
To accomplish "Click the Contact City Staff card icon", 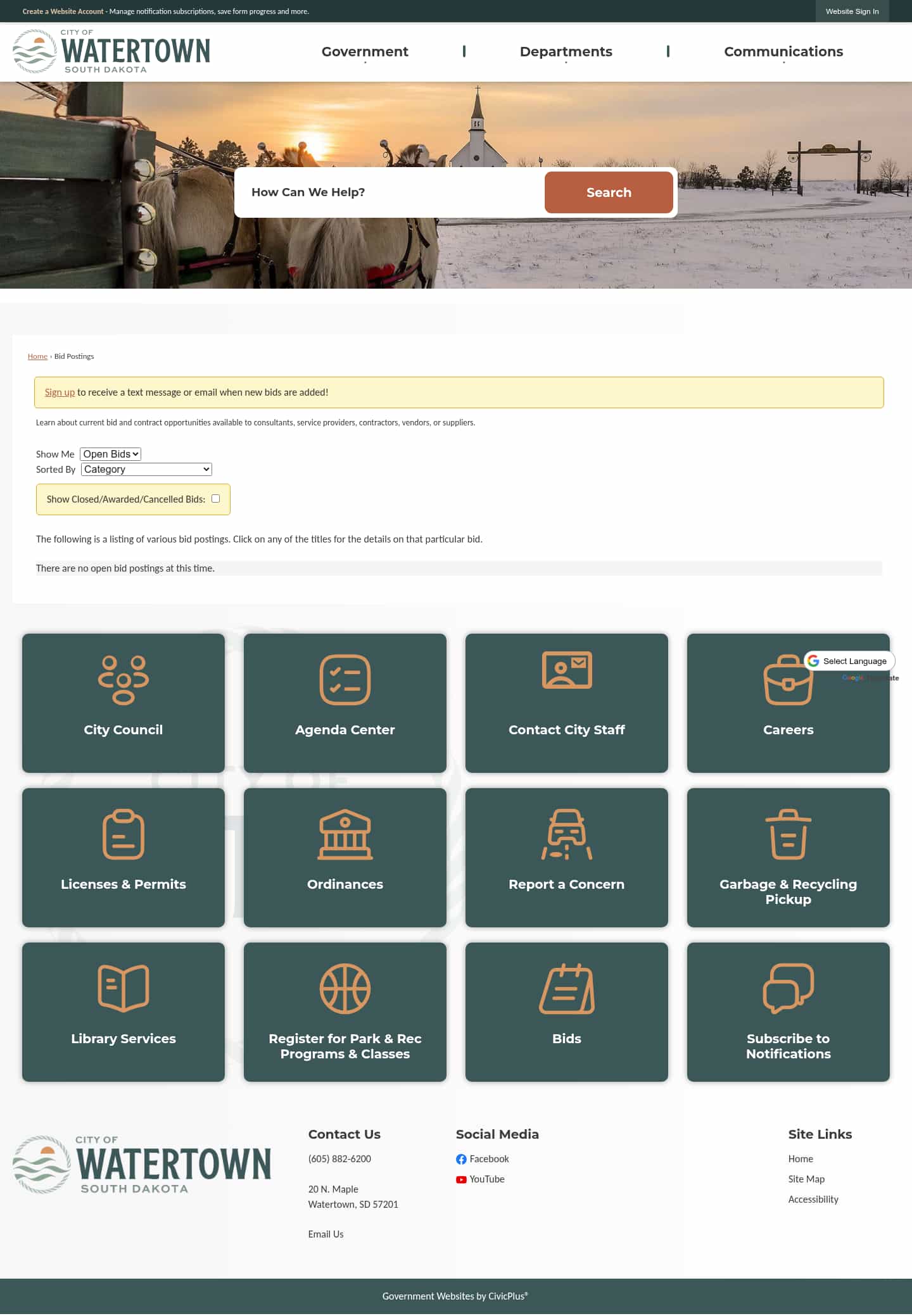I will (567, 670).
